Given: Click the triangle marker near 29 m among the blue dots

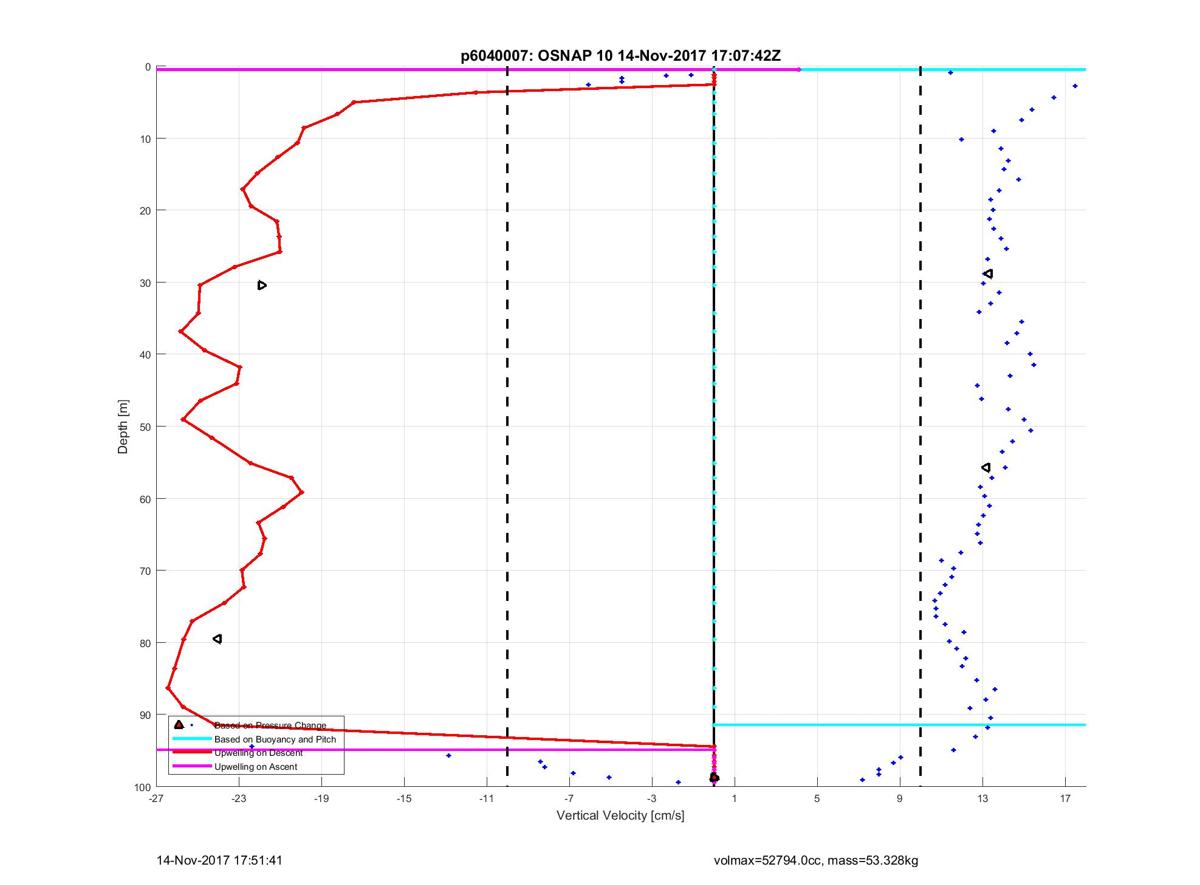Looking at the screenshot, I should coord(988,274).
